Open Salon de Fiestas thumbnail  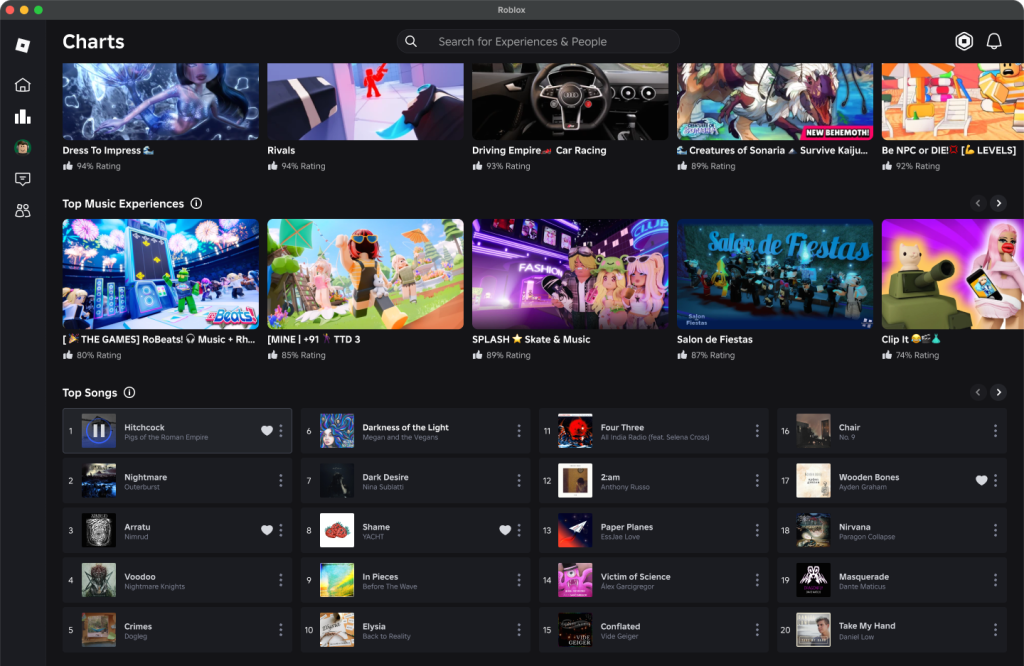[775, 274]
